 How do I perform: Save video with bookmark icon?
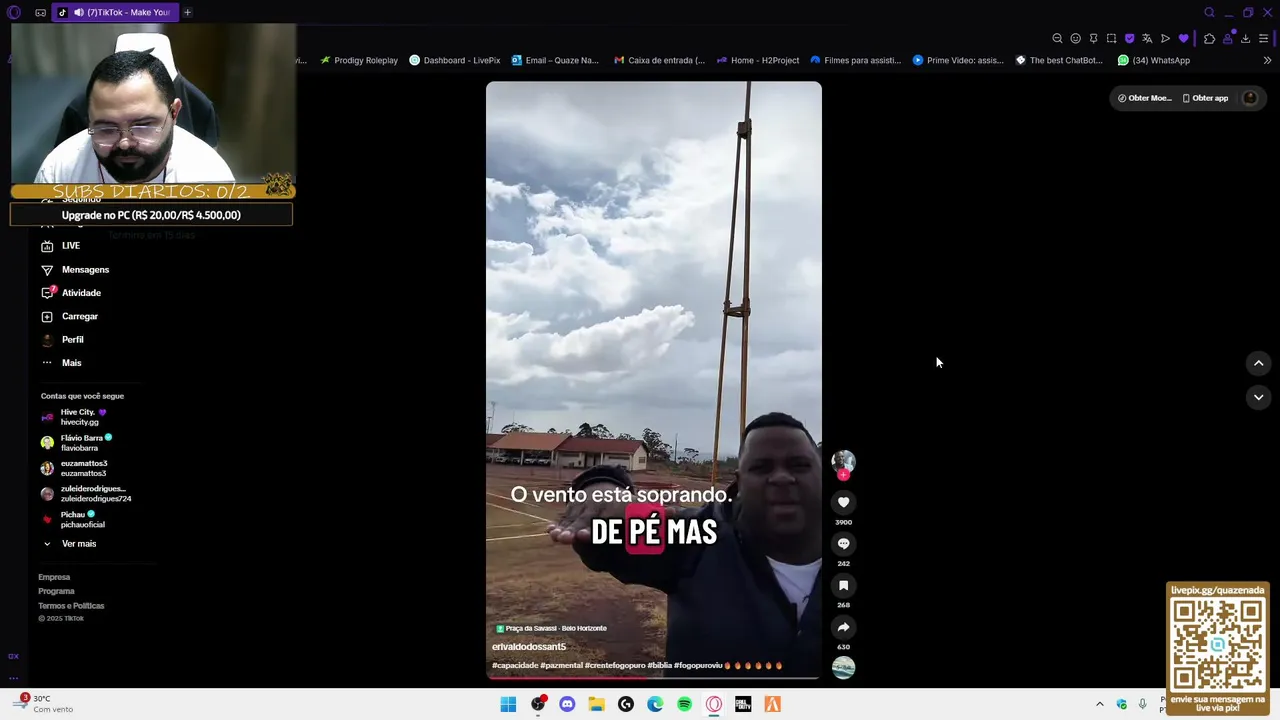tap(843, 586)
